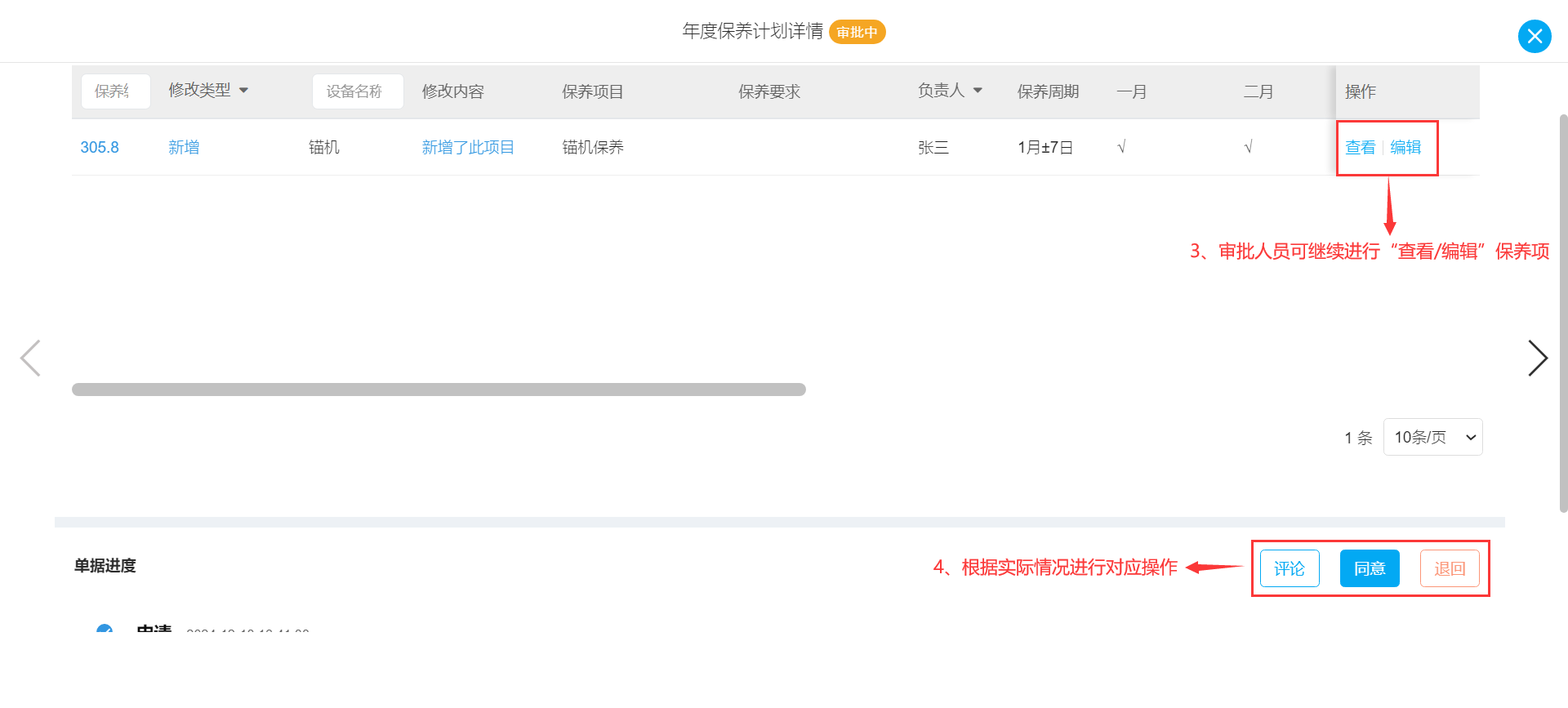The height and width of the screenshot is (708, 1568).
Task: Go to the next slide arrow
Action: click(x=1538, y=358)
